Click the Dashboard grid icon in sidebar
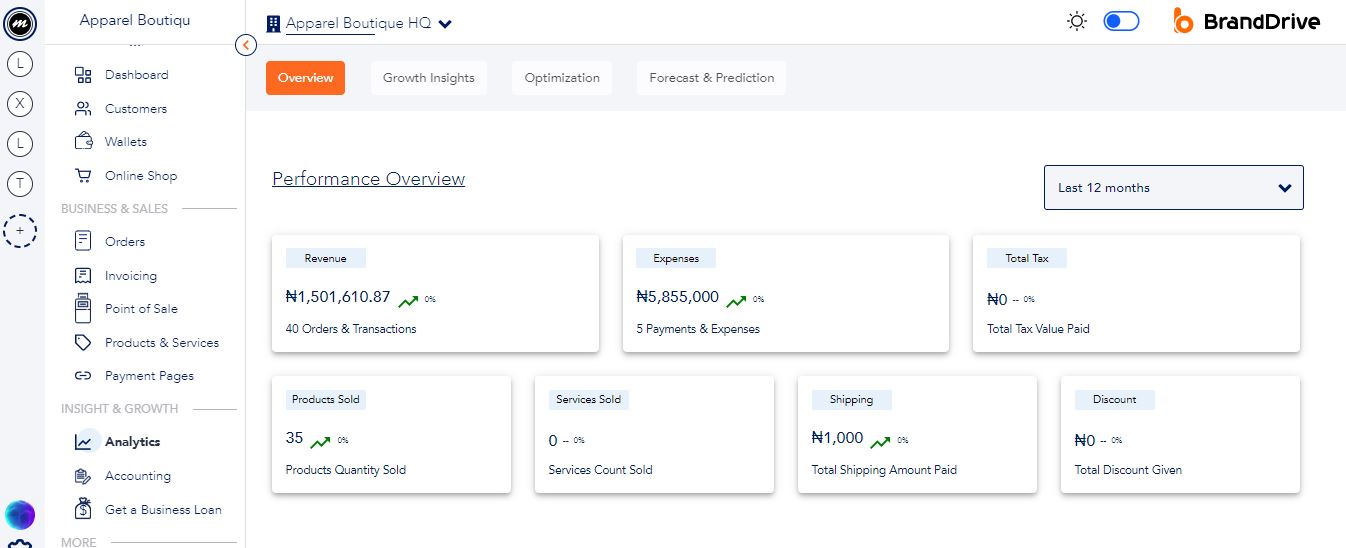Screen dimensions: 1346x548 point(84,75)
